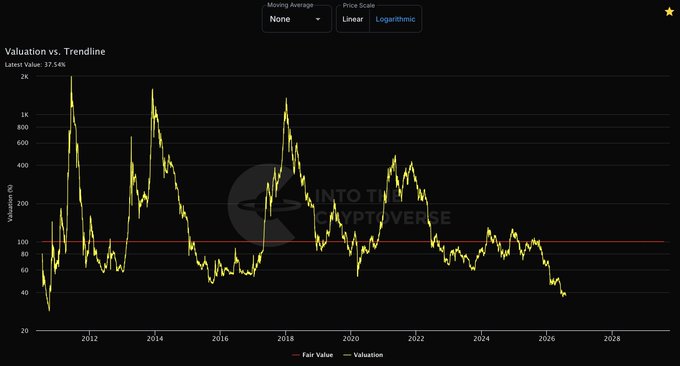Click the Moving Average dropdown arrow
Viewport: 680px width, 366px height.
318,19
